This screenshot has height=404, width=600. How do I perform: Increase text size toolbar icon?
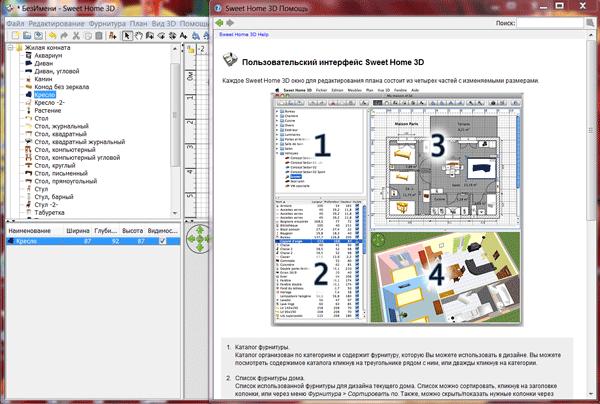click(x=196, y=36)
